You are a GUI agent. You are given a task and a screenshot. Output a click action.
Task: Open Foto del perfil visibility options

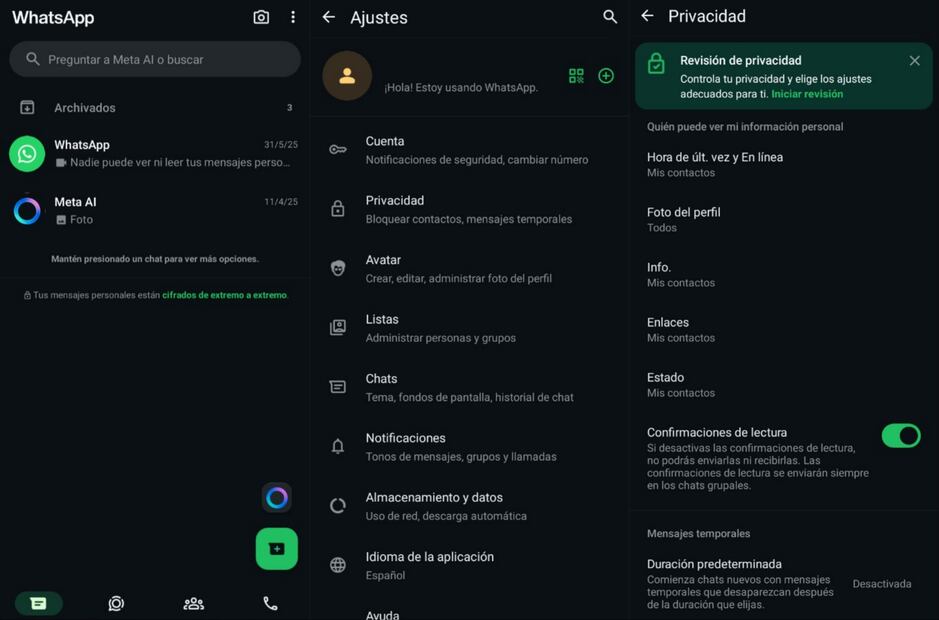tap(684, 219)
